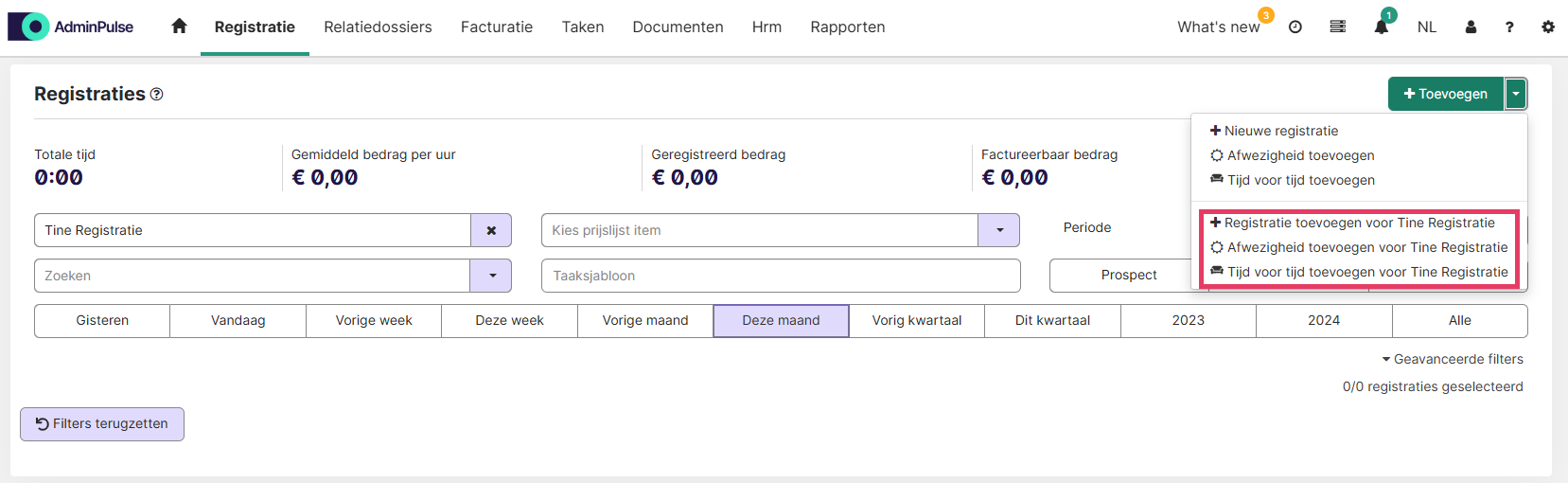Viewport: 1568px width, 483px height.
Task: Click the Totale tijd value 0:00
Action: tap(59, 178)
